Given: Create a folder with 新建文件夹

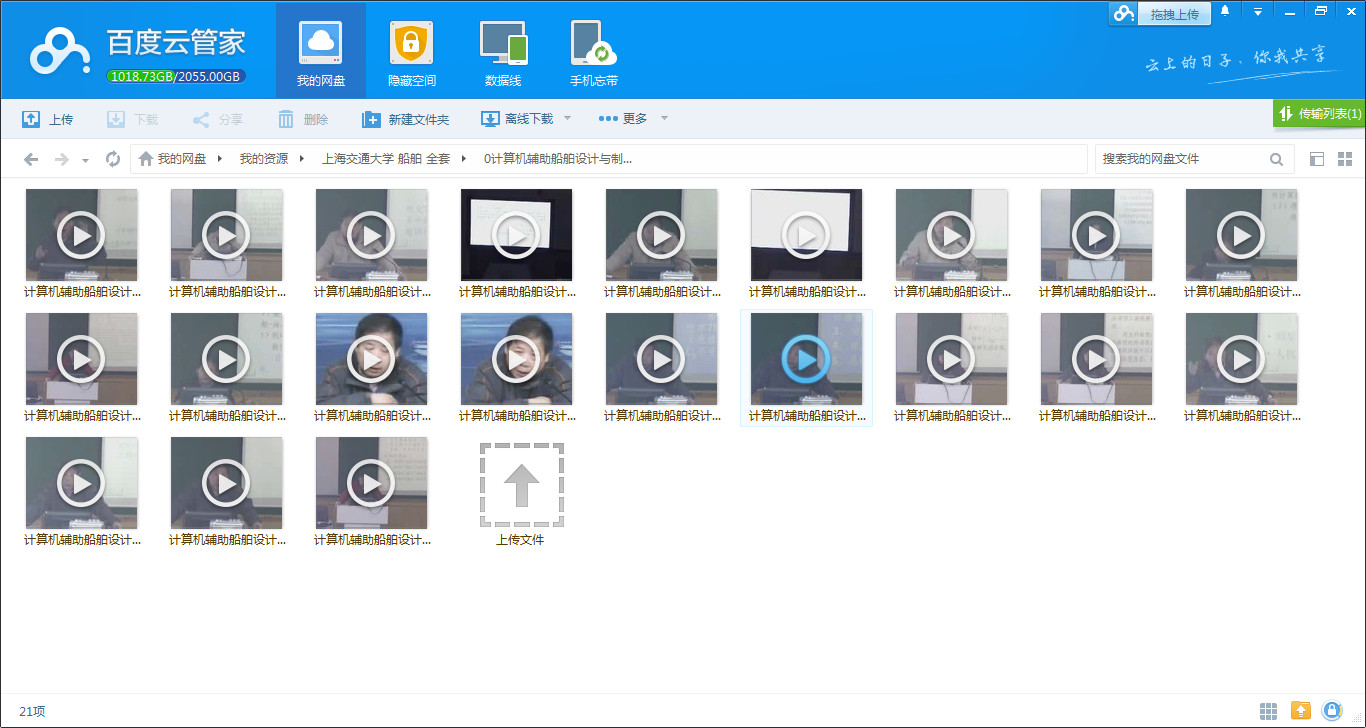Looking at the screenshot, I should [x=405, y=119].
